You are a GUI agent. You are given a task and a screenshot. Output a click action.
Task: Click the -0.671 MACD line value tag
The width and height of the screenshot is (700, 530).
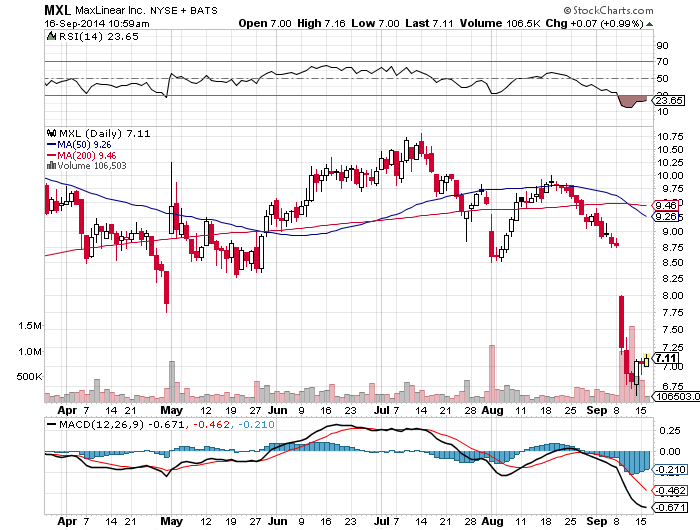tap(670, 508)
